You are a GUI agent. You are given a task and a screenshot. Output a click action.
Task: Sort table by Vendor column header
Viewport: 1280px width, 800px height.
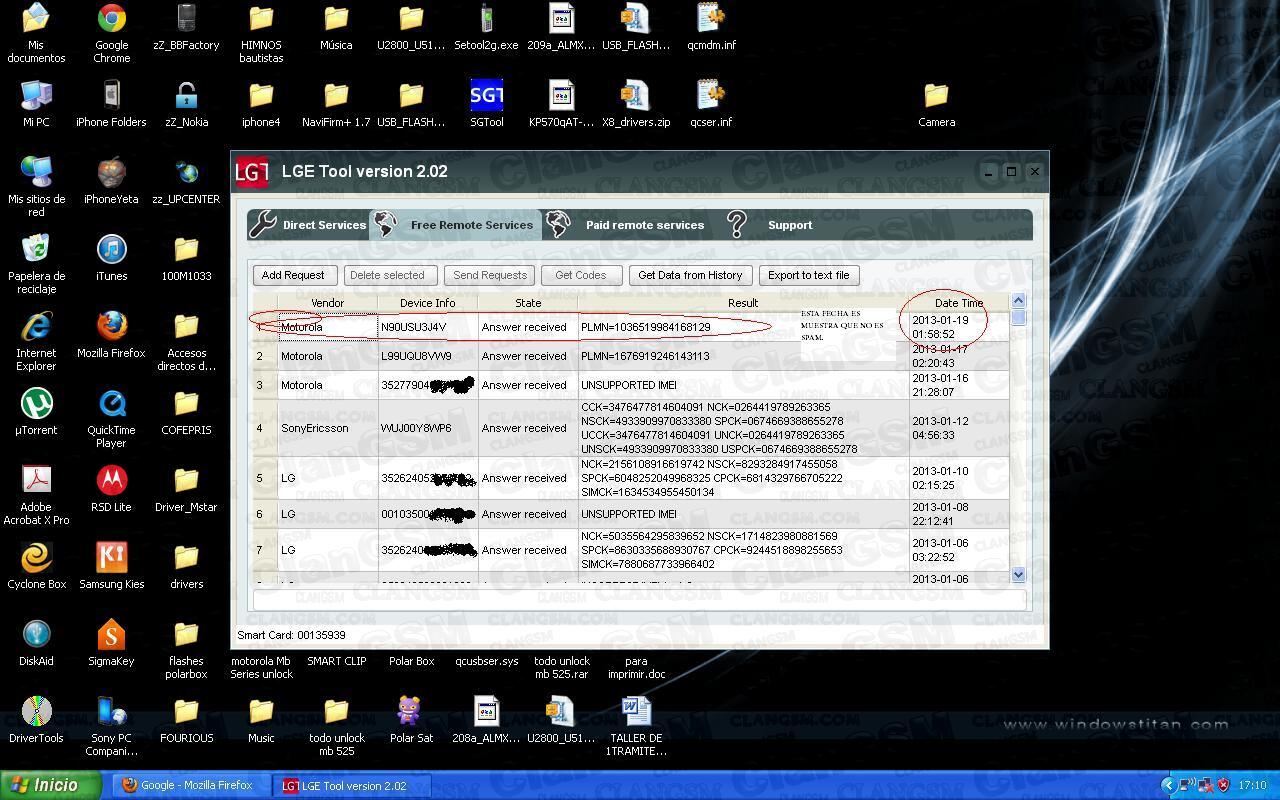(x=327, y=303)
